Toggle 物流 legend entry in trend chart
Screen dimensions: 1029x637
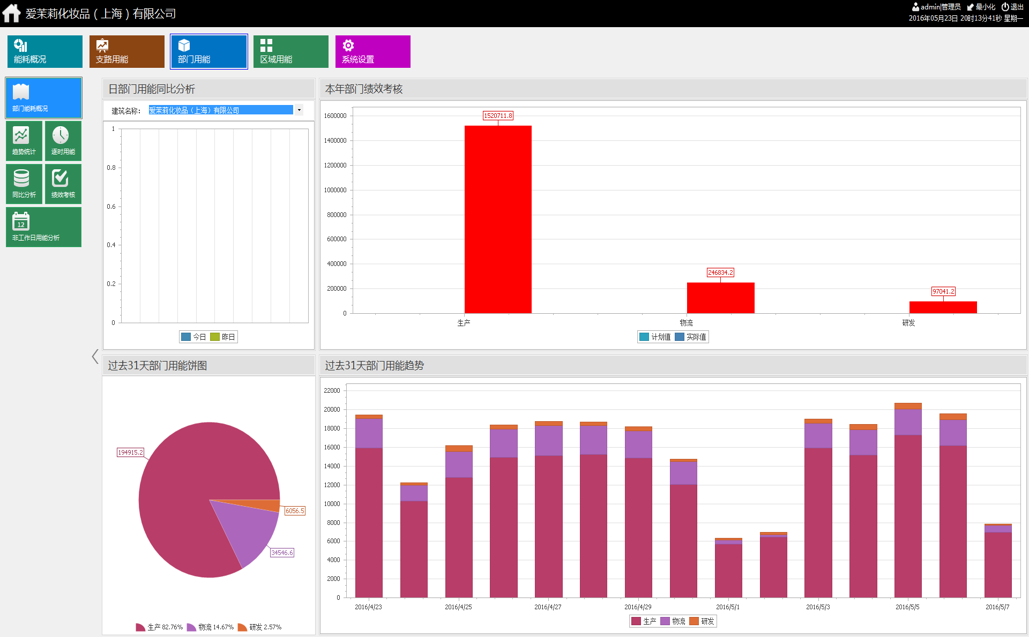click(673, 621)
